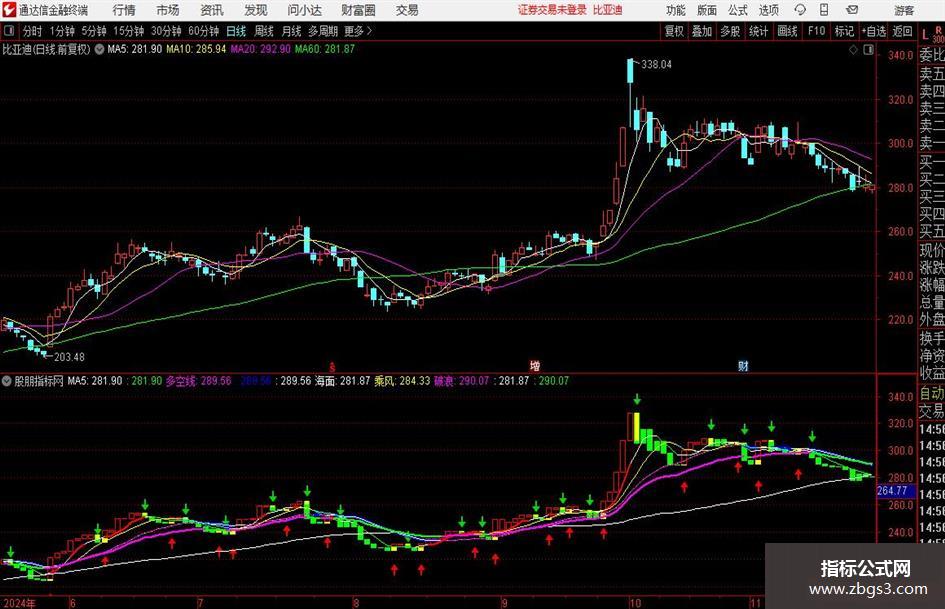The width and height of the screenshot is (945, 609).
Task: Switch to the 30分钟 period tab
Action: (166, 31)
